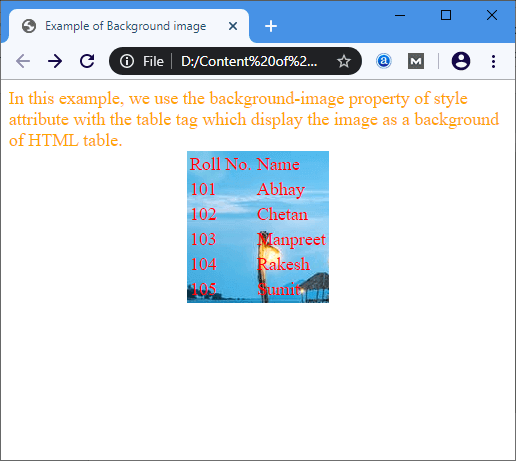
Task: Click the '101' table cell
Action: 203,189
